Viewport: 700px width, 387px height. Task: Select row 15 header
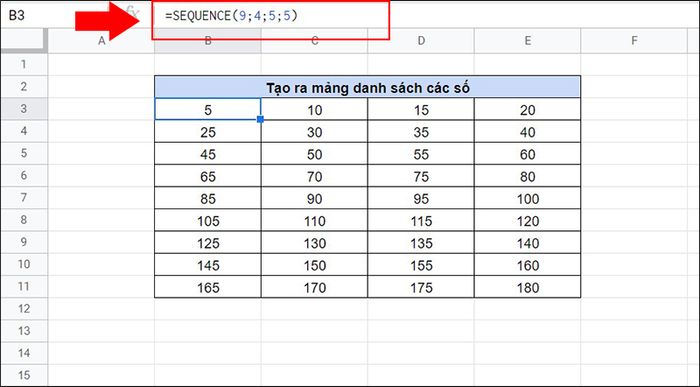pyautogui.click(x=24, y=375)
